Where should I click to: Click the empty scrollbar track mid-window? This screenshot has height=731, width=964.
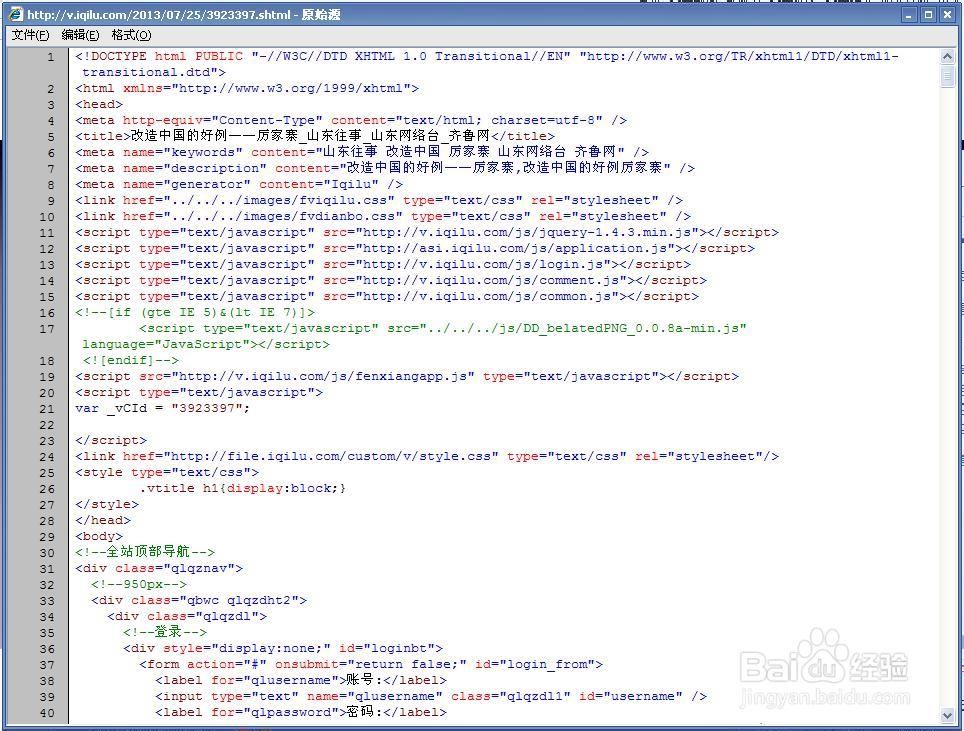948,400
